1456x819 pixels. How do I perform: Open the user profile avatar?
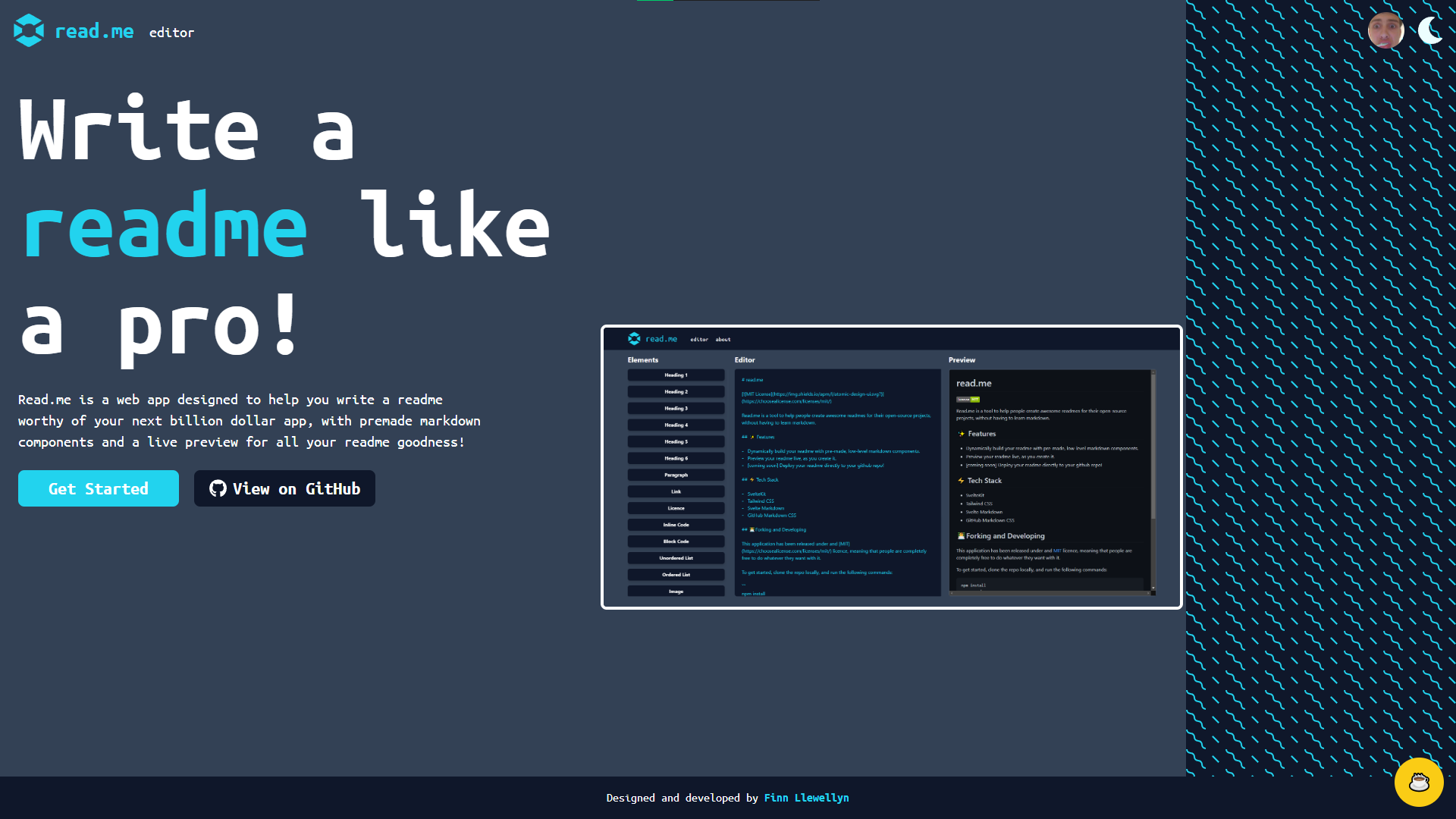click(x=1385, y=31)
